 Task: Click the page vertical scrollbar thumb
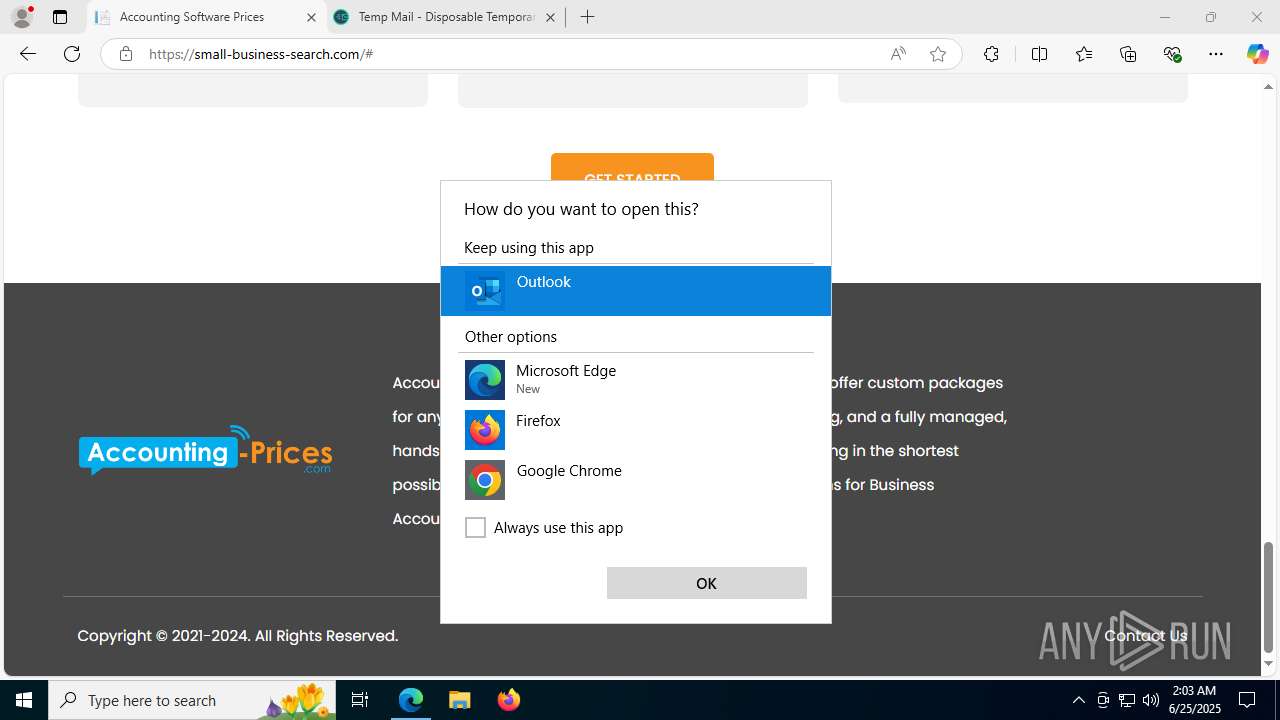point(1269,597)
